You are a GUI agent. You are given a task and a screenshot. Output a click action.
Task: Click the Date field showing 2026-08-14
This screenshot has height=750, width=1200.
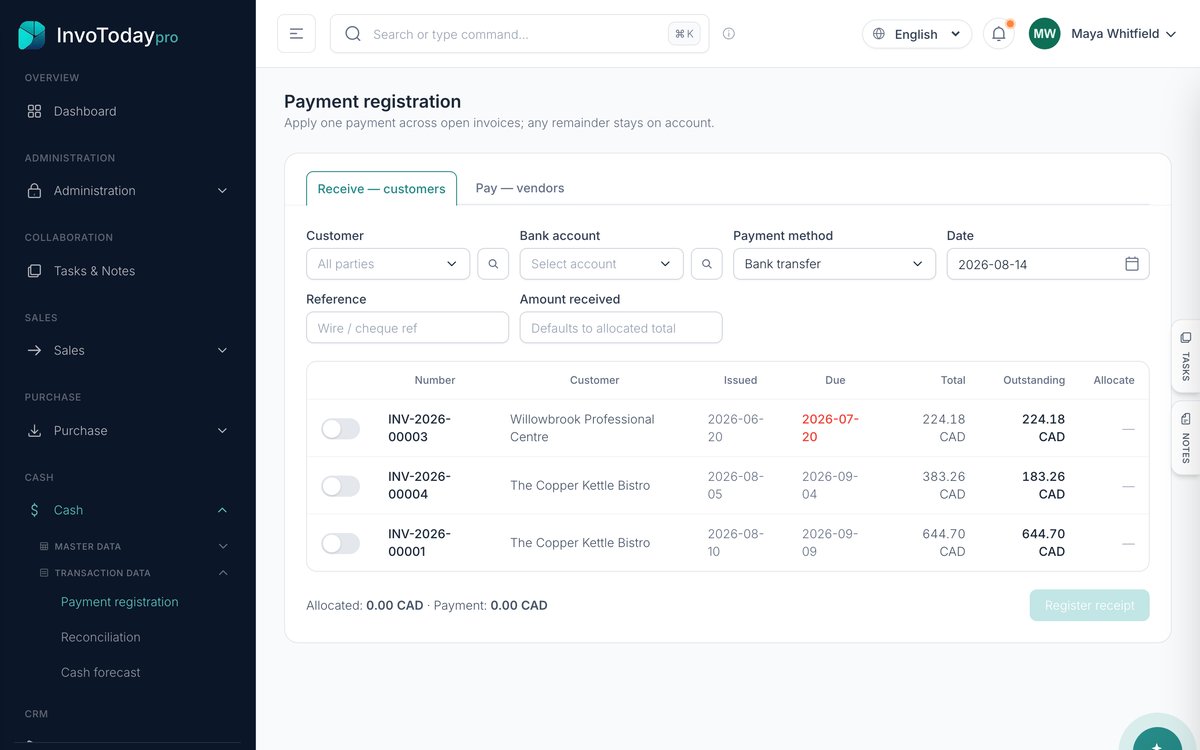pos(1048,264)
